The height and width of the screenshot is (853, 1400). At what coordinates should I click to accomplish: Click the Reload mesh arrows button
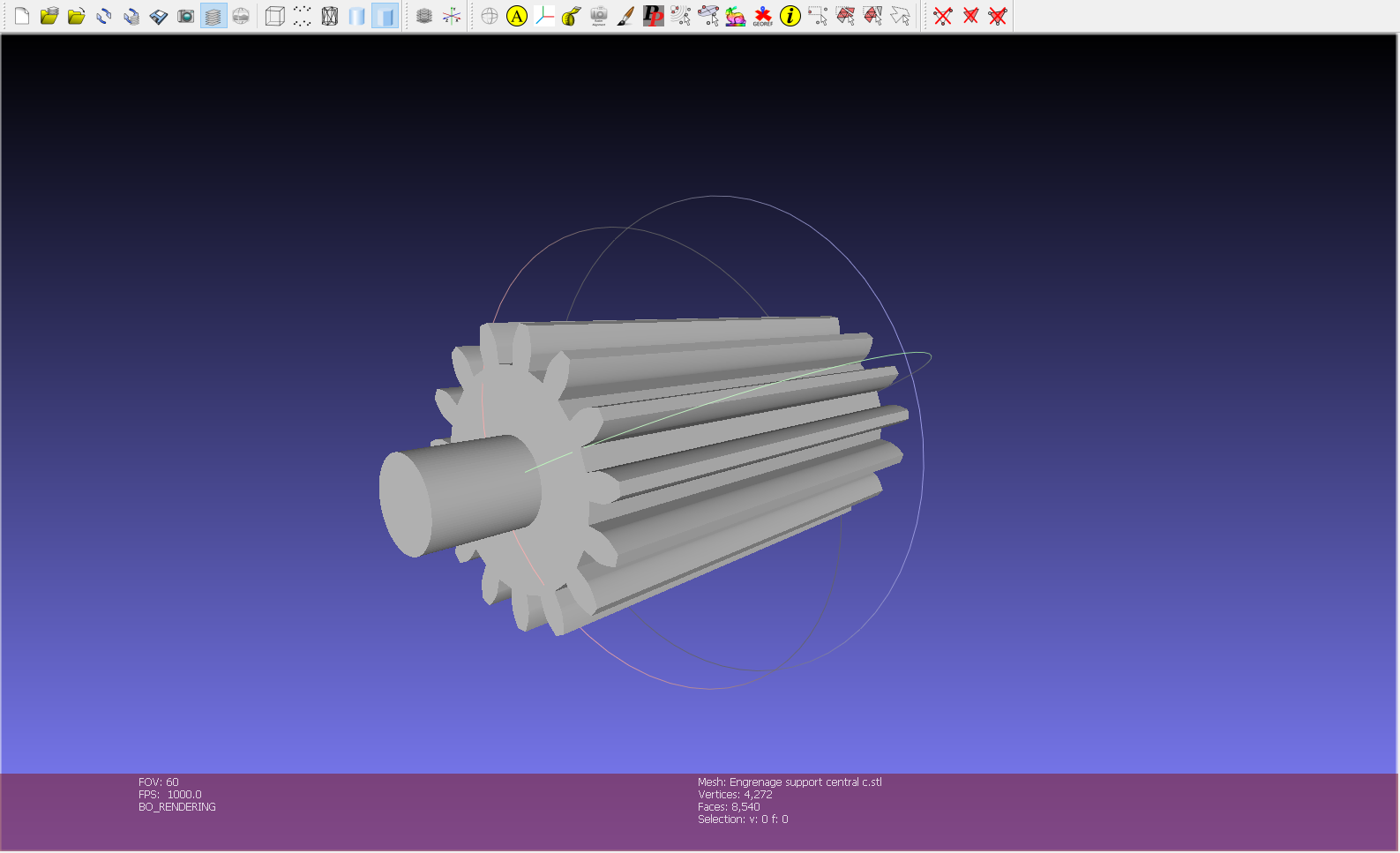pos(104,16)
